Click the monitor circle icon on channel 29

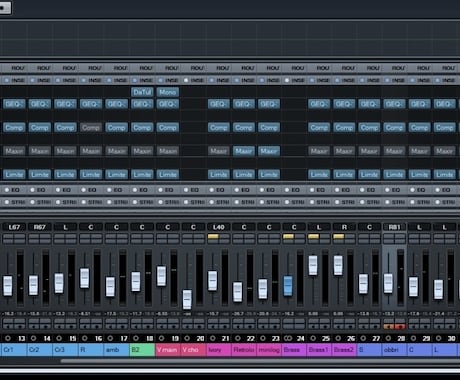[x=413, y=338]
